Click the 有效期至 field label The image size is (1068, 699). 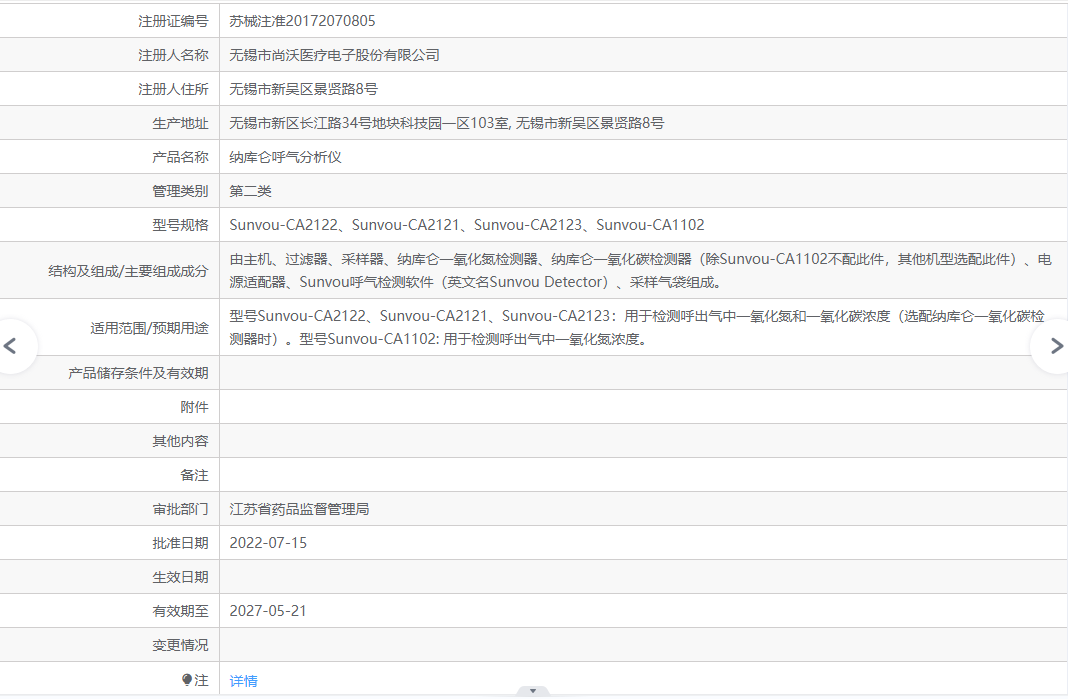[x=180, y=611]
